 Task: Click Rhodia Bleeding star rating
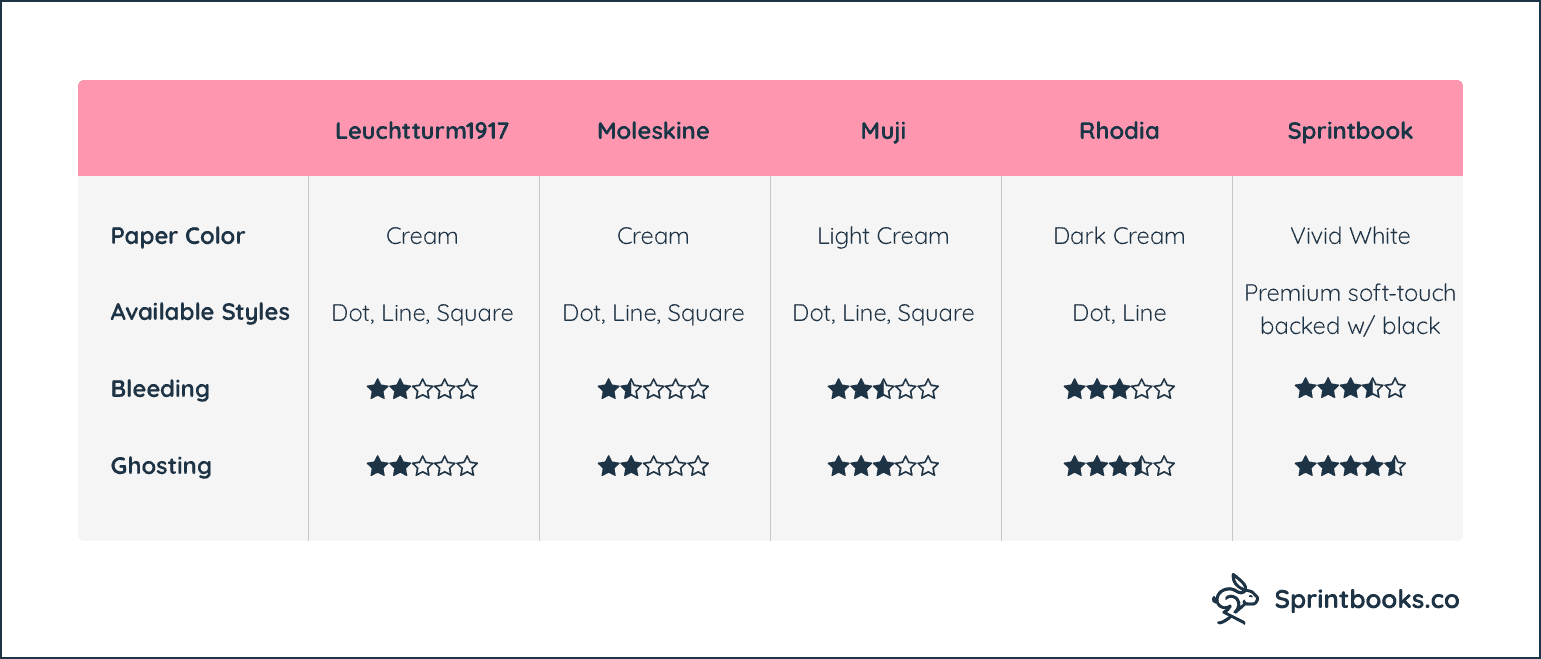coord(1119,389)
